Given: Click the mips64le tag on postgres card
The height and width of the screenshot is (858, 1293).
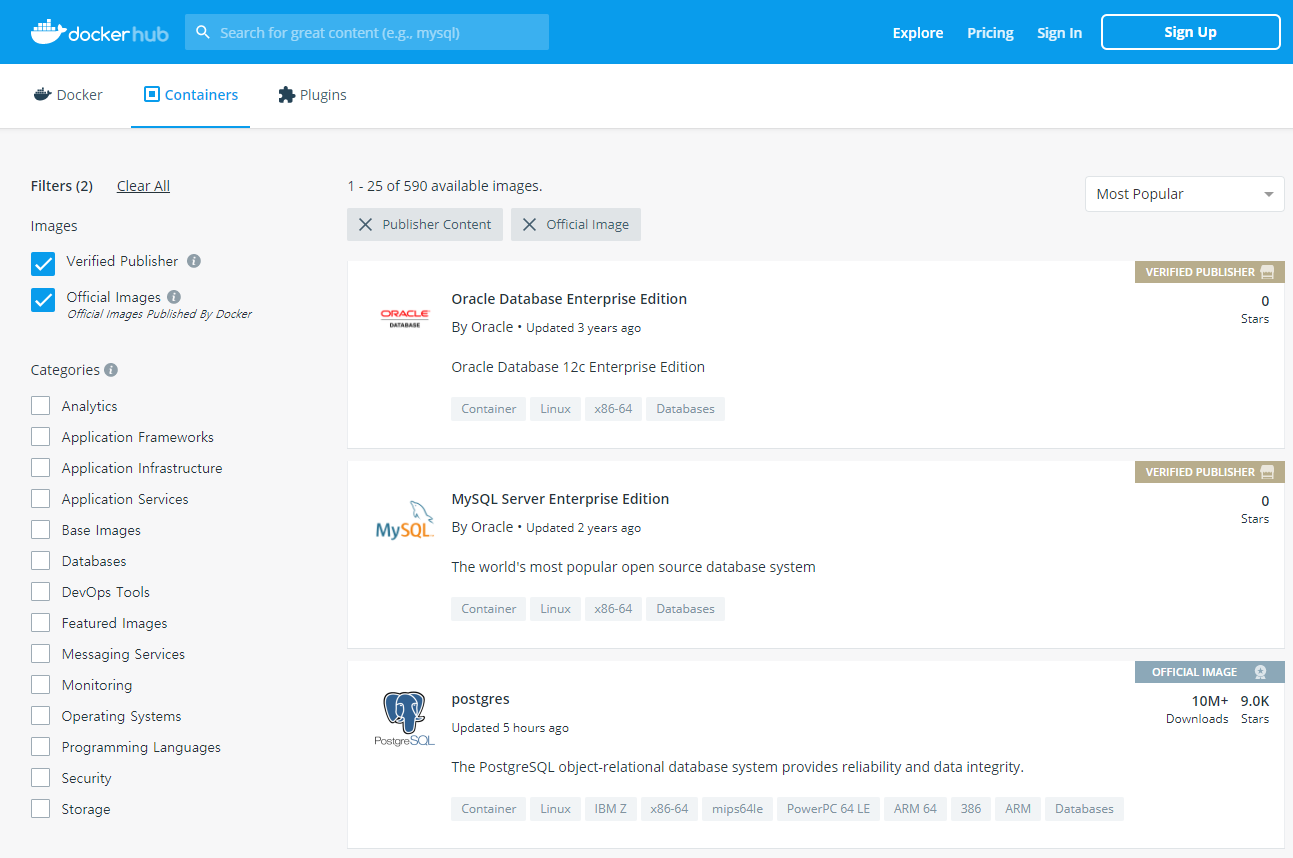Looking at the screenshot, I should coord(738,809).
